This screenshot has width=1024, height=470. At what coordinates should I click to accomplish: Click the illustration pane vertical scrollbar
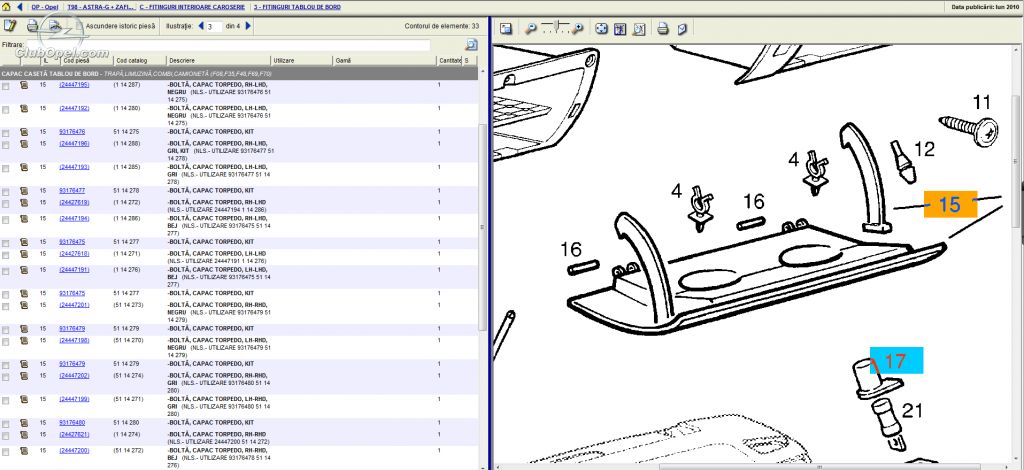[x=1017, y=160]
